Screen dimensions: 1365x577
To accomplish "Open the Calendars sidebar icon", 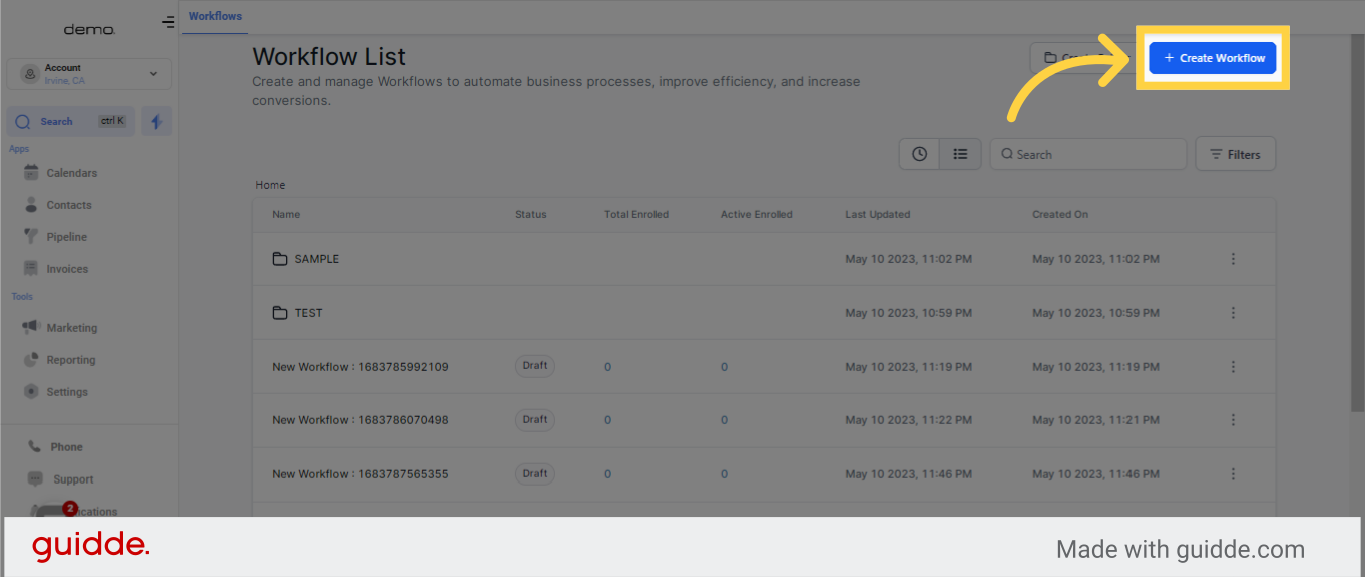I will (x=31, y=173).
